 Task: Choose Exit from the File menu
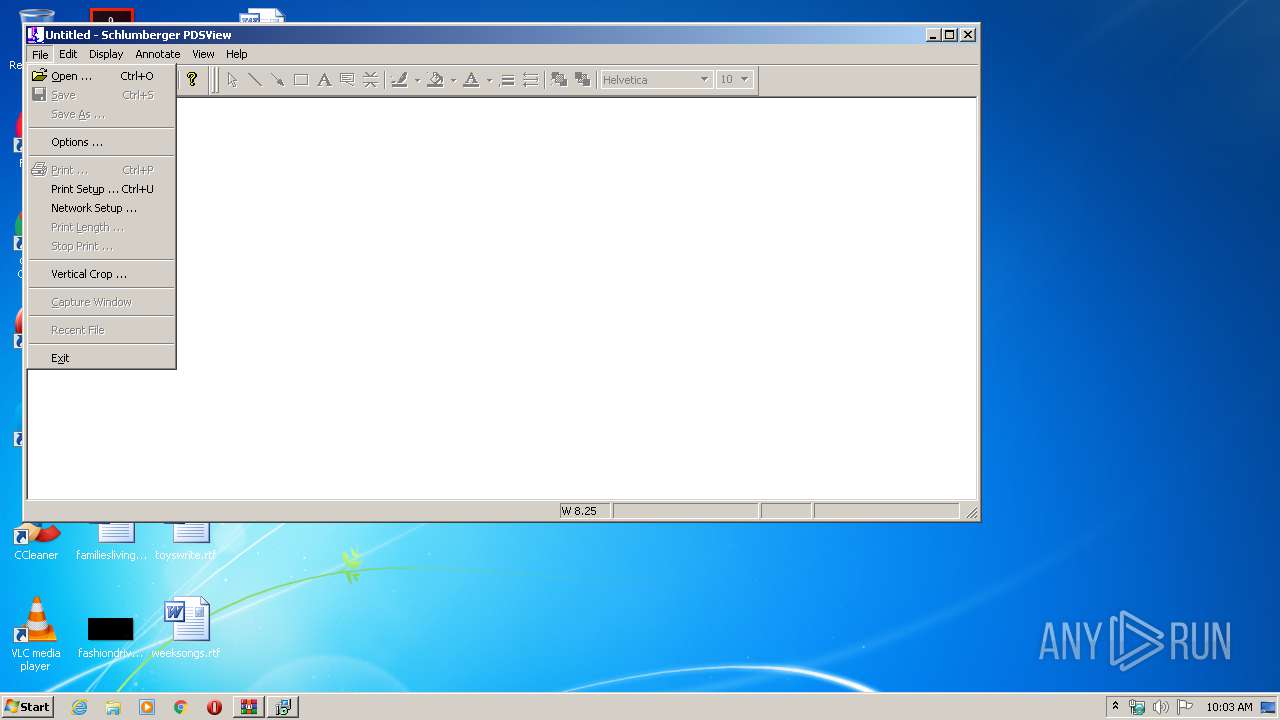point(101,358)
